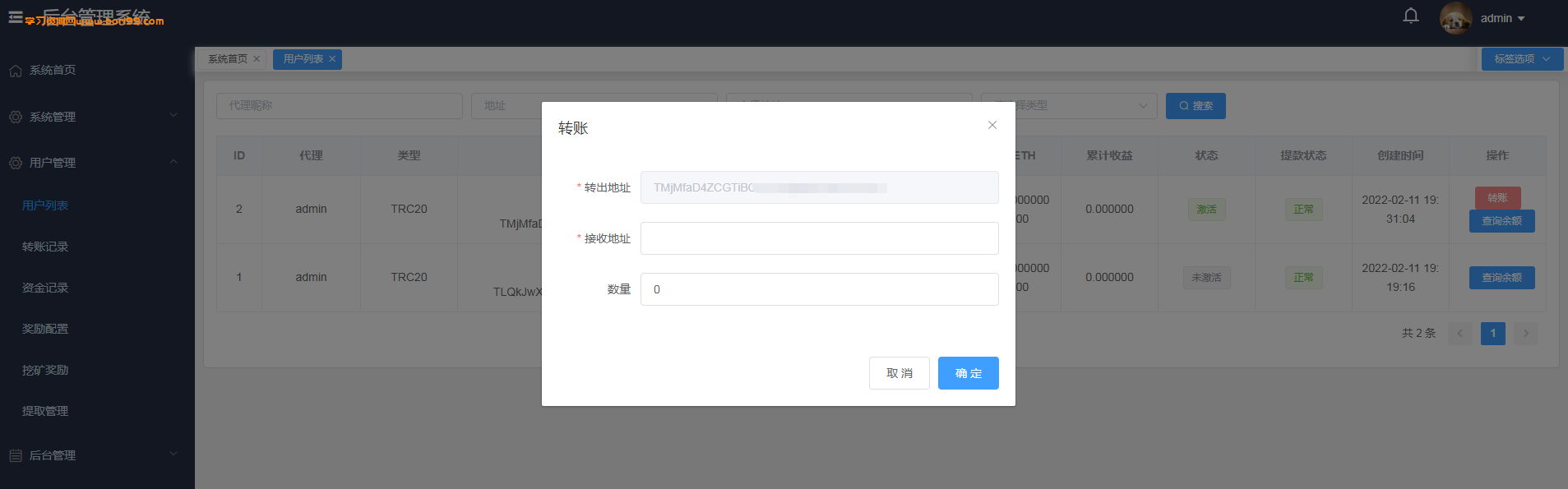The width and height of the screenshot is (1568, 489).
Task: Click the 数量 input field
Action: click(820, 289)
